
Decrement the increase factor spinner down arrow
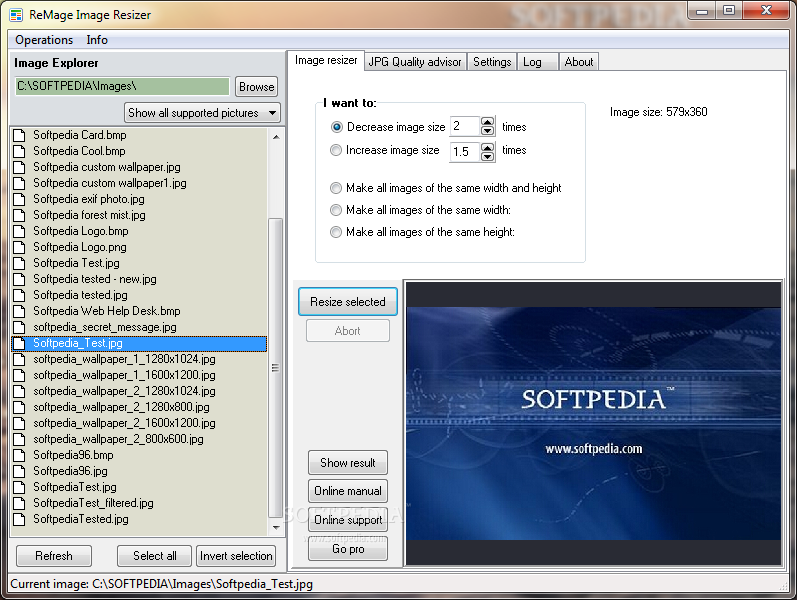tap(487, 157)
